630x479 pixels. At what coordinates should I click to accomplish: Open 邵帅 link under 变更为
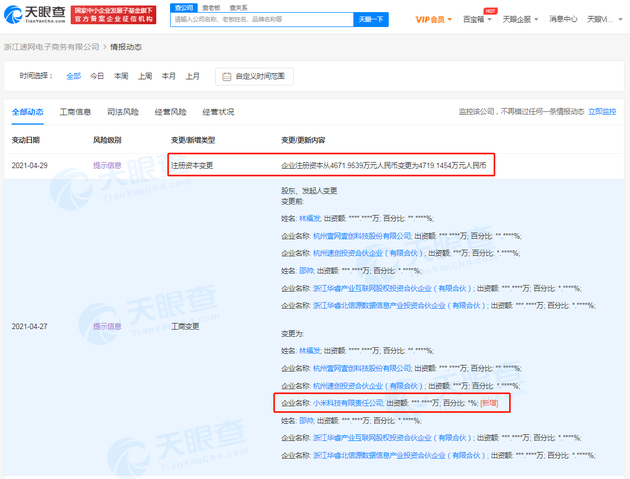306,421
